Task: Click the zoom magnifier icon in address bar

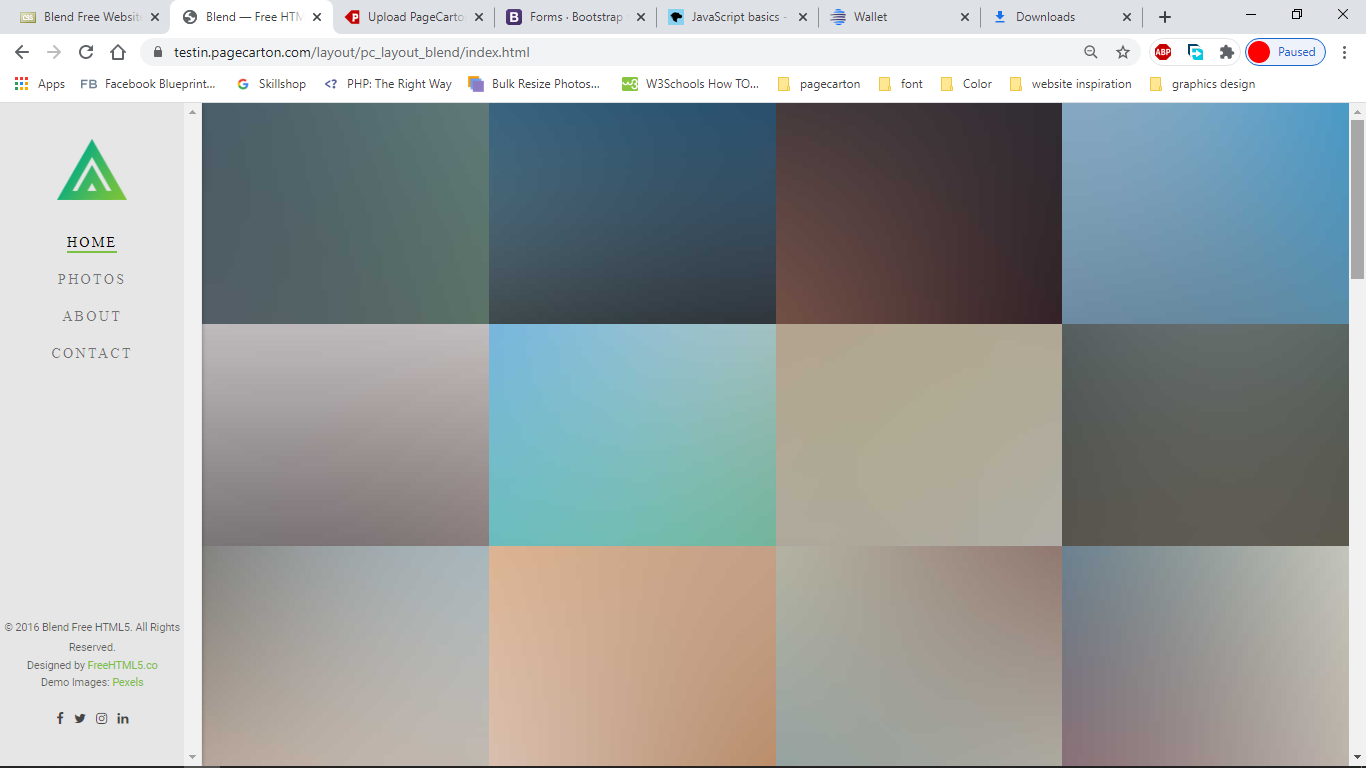Action: click(x=1091, y=52)
